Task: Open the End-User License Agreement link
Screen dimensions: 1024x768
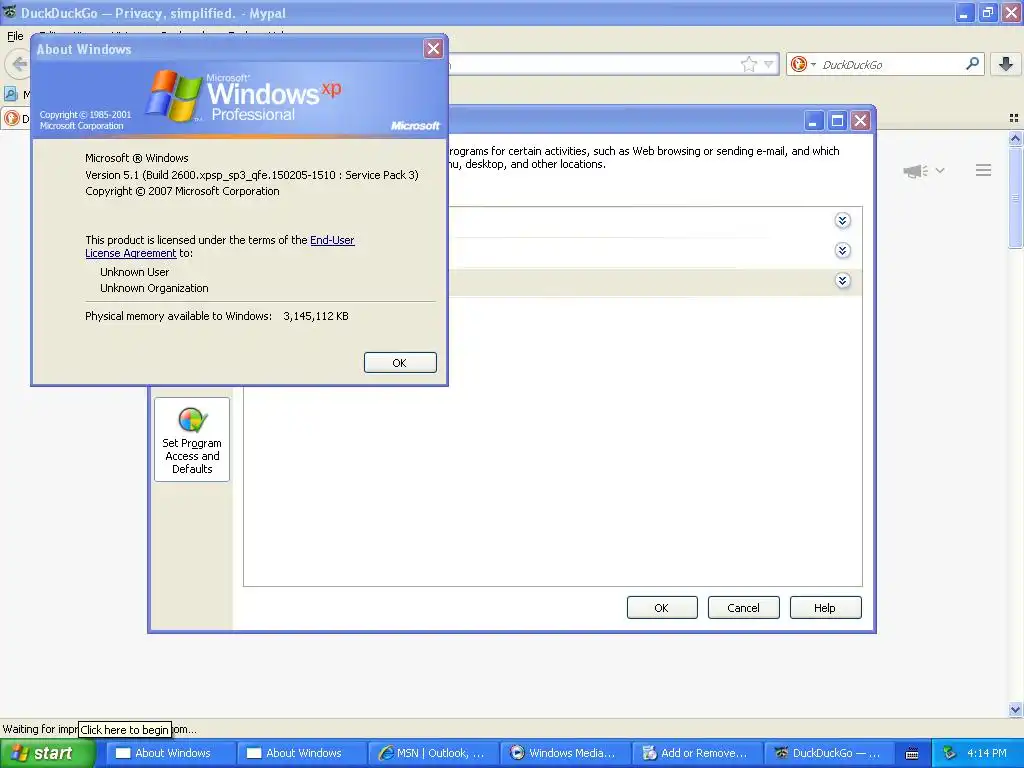Action: coord(220,246)
